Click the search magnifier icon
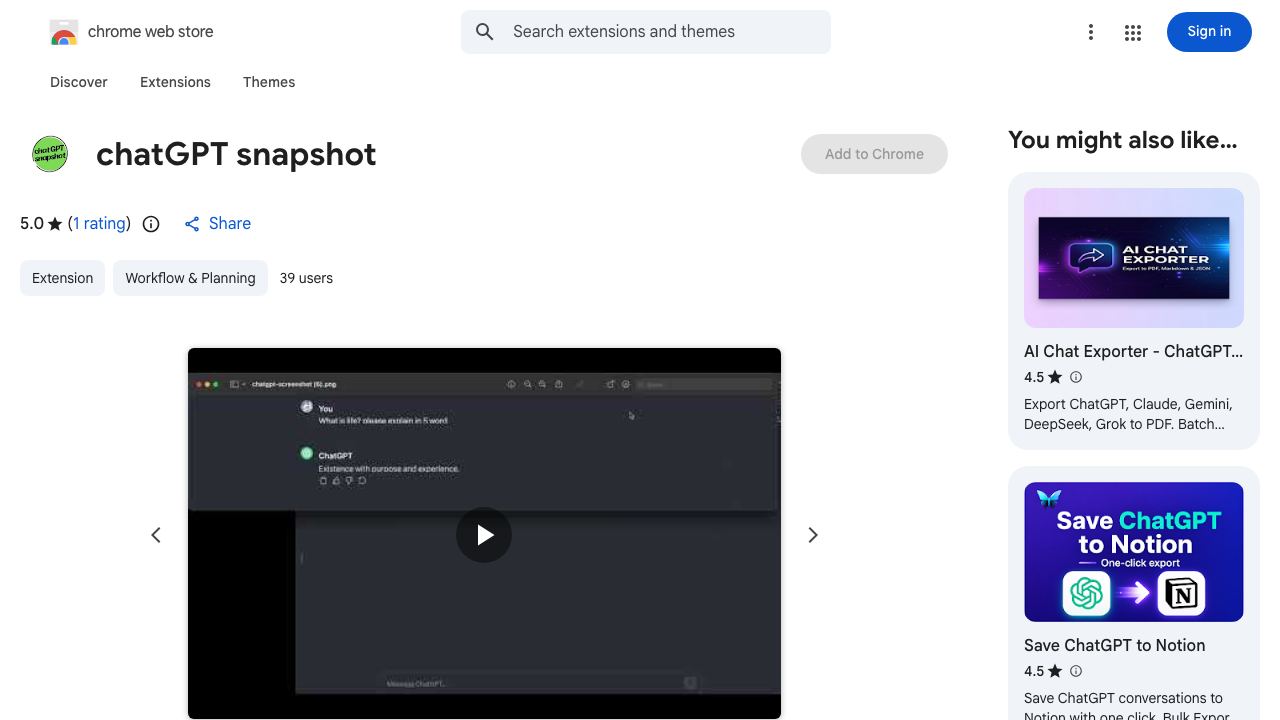Image resolution: width=1280 pixels, height=720 pixels. click(x=485, y=32)
